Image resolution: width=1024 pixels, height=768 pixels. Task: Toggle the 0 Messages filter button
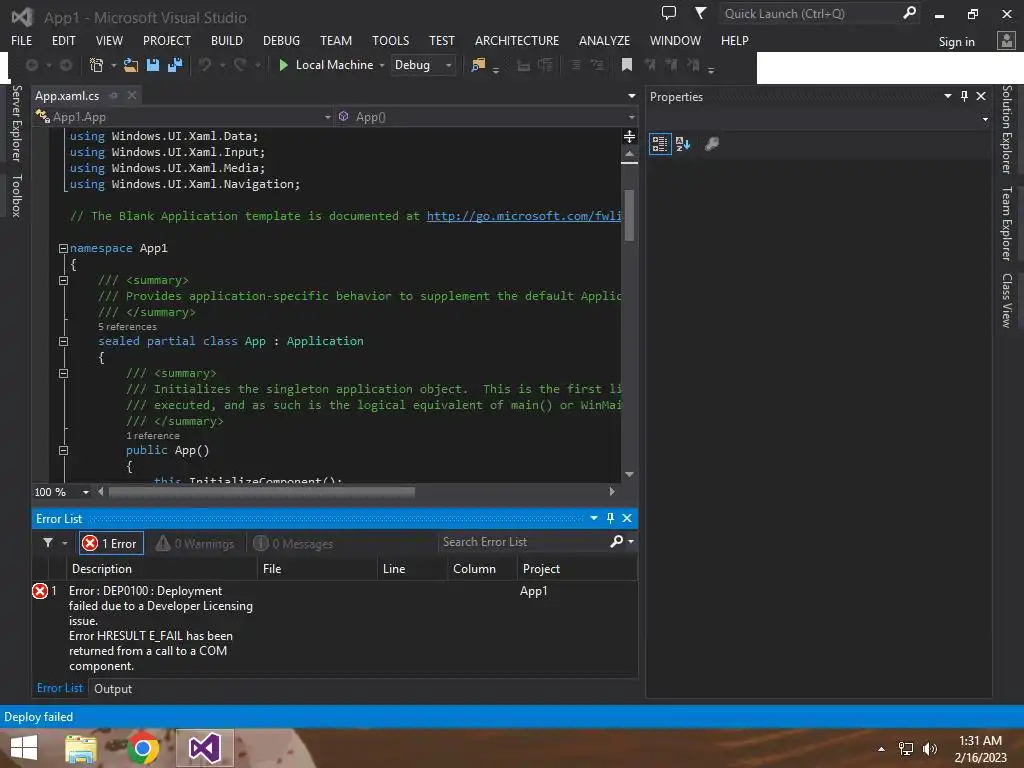pos(294,543)
